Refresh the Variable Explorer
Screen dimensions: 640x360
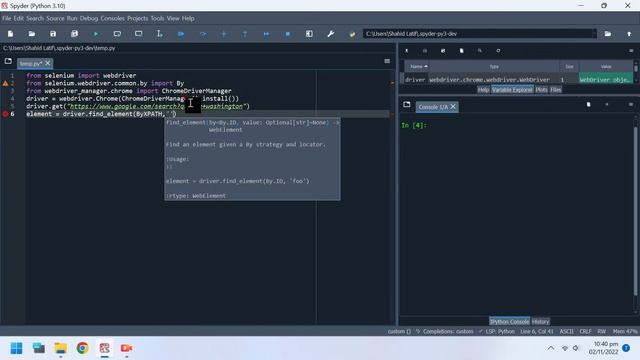tap(498, 51)
